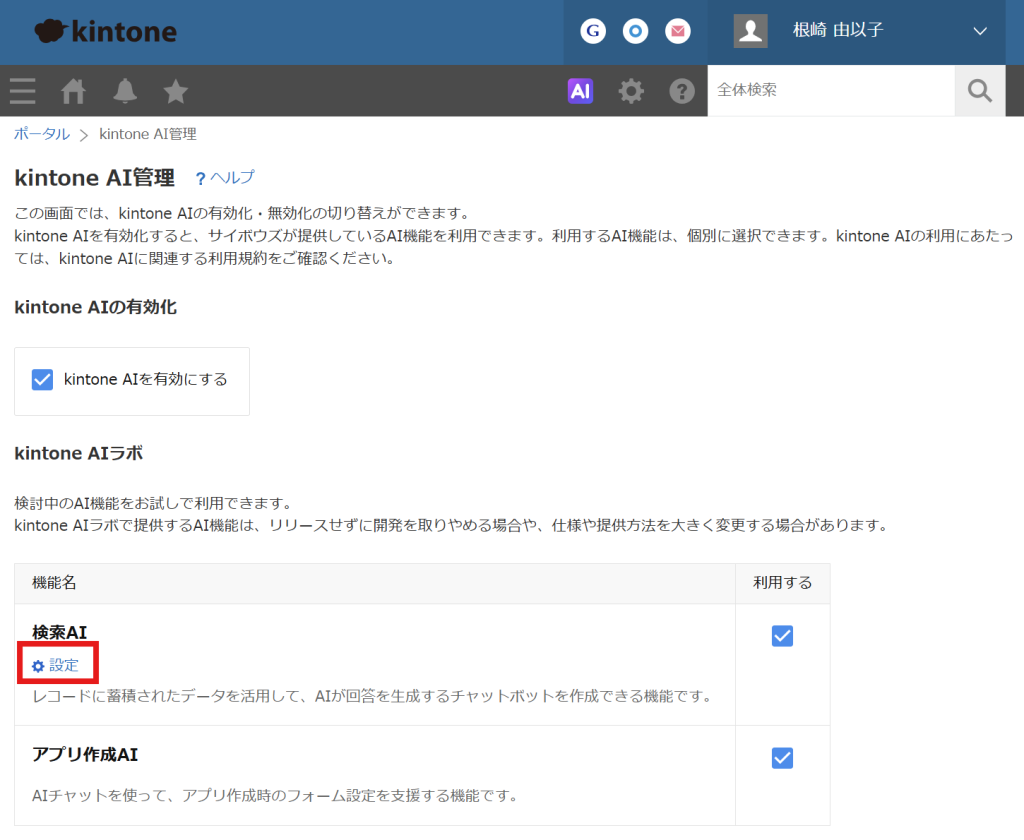The image size is (1024, 840).
Task: Toggle 検索AI 利用する checkbox
Action: 782,636
